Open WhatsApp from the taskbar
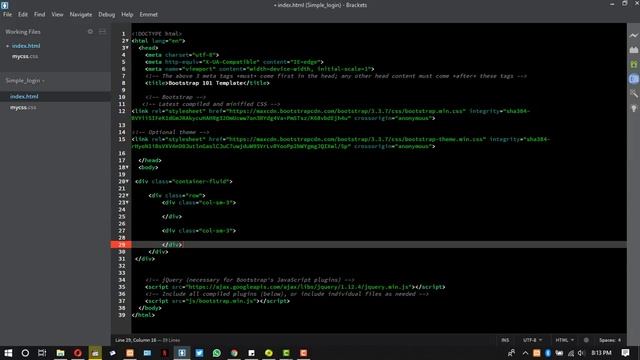 tap(217, 353)
